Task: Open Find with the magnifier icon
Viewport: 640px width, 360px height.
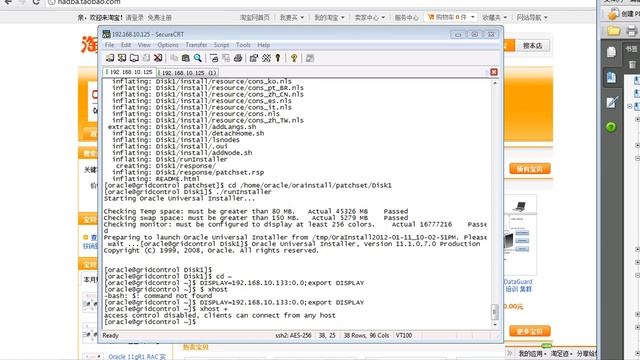Action: coord(198,58)
